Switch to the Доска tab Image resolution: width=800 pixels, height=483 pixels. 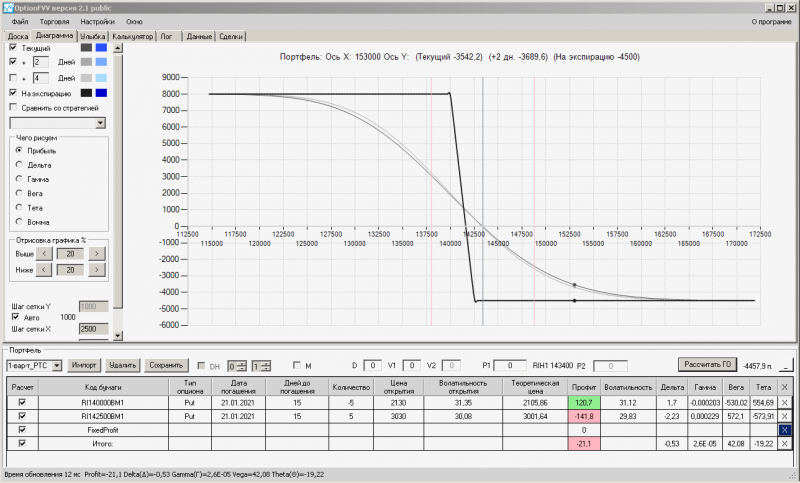[x=18, y=36]
